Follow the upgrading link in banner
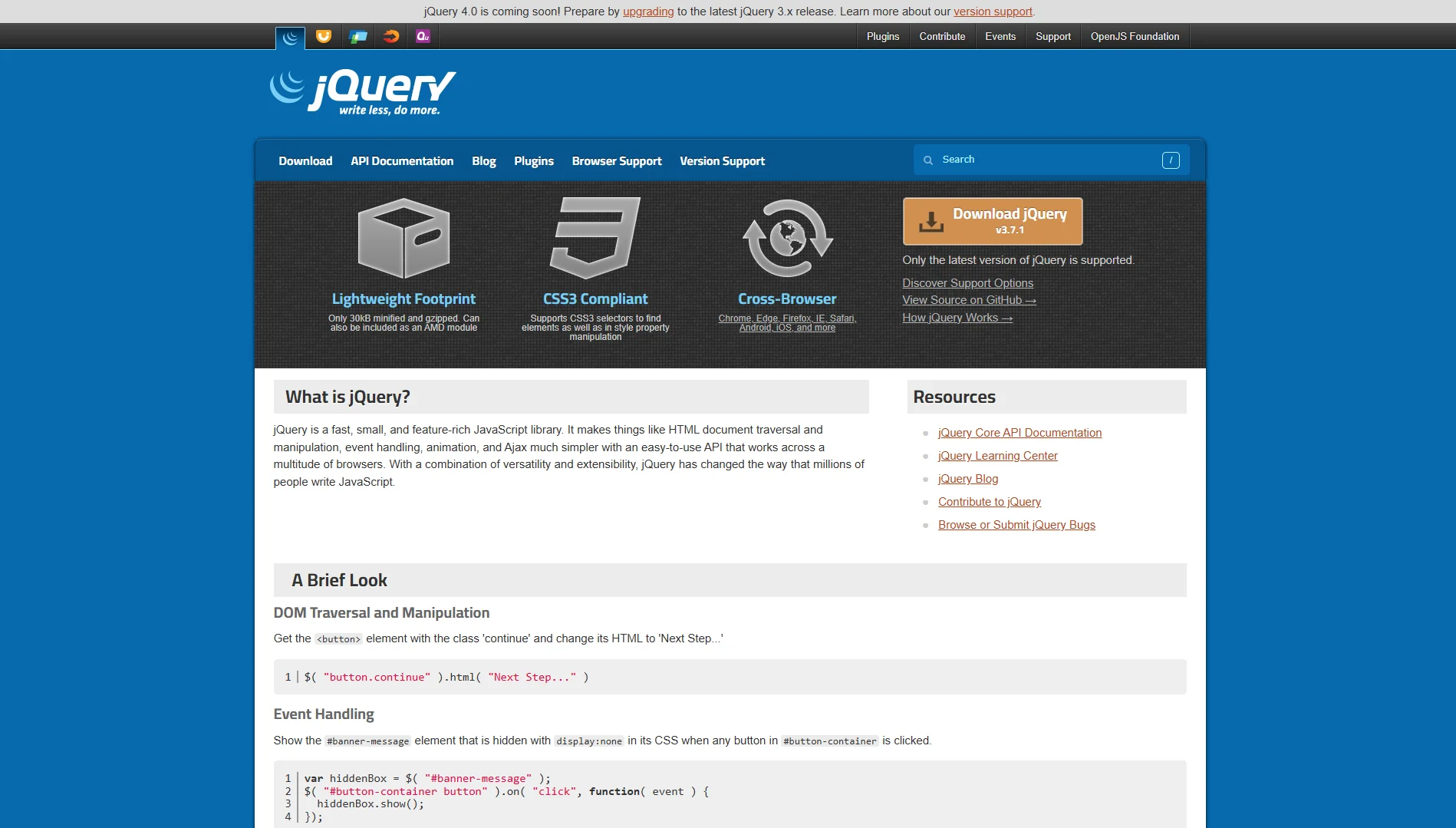The height and width of the screenshot is (828, 1456). tap(648, 12)
